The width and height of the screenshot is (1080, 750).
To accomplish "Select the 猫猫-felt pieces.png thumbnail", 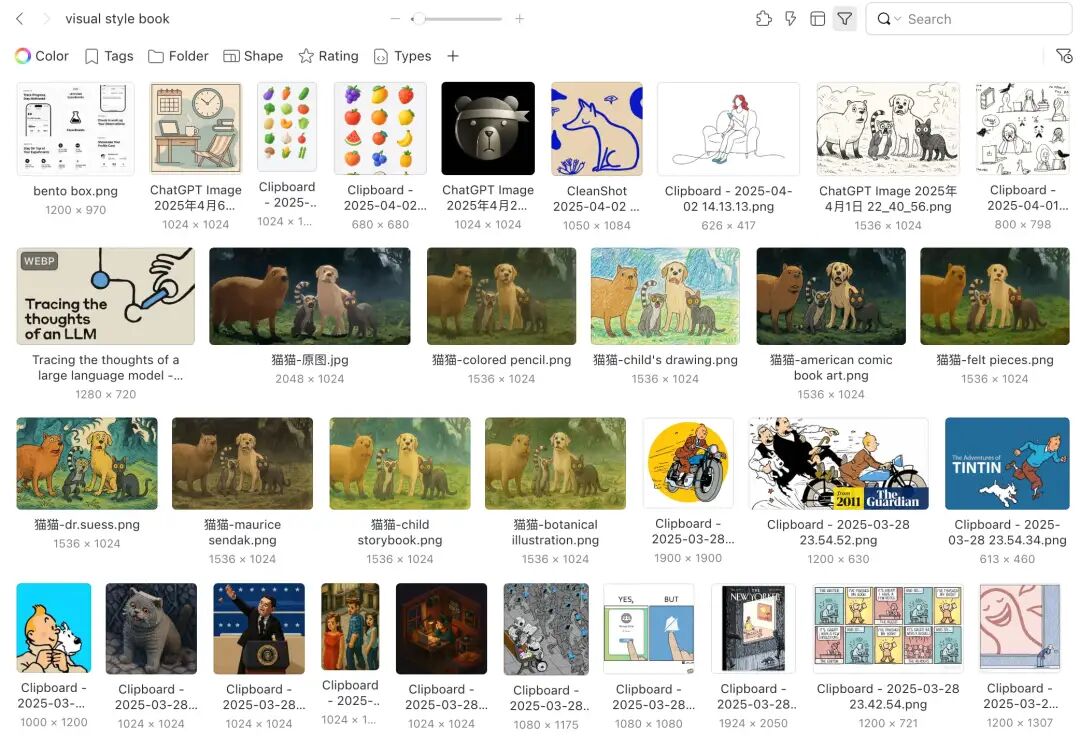I will 995,296.
